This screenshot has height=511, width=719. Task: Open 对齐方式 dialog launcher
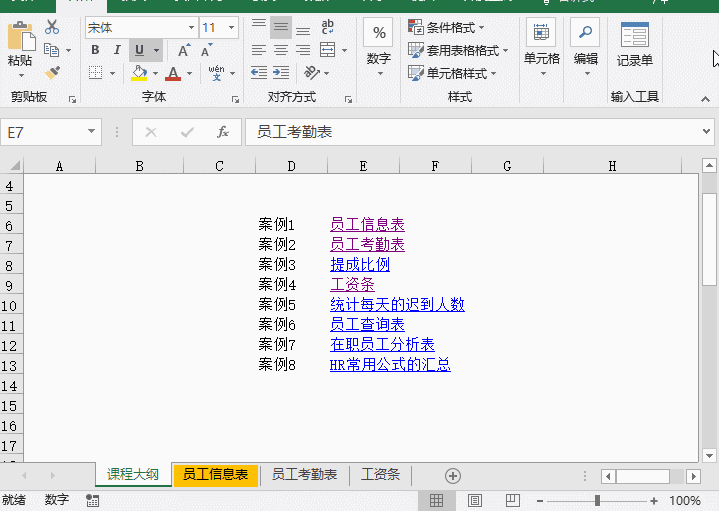(x=348, y=99)
